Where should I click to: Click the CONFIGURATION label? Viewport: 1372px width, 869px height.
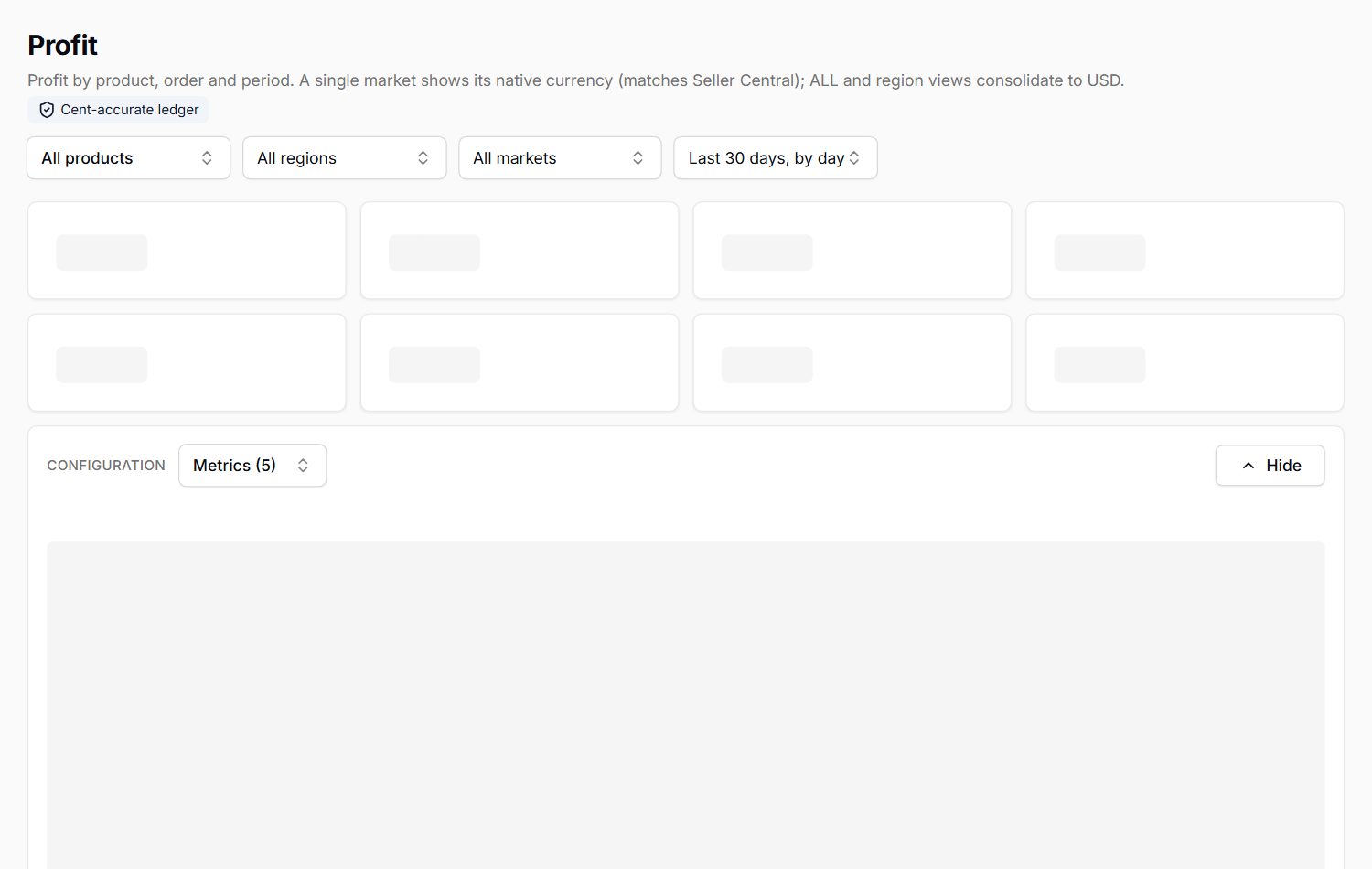point(106,466)
